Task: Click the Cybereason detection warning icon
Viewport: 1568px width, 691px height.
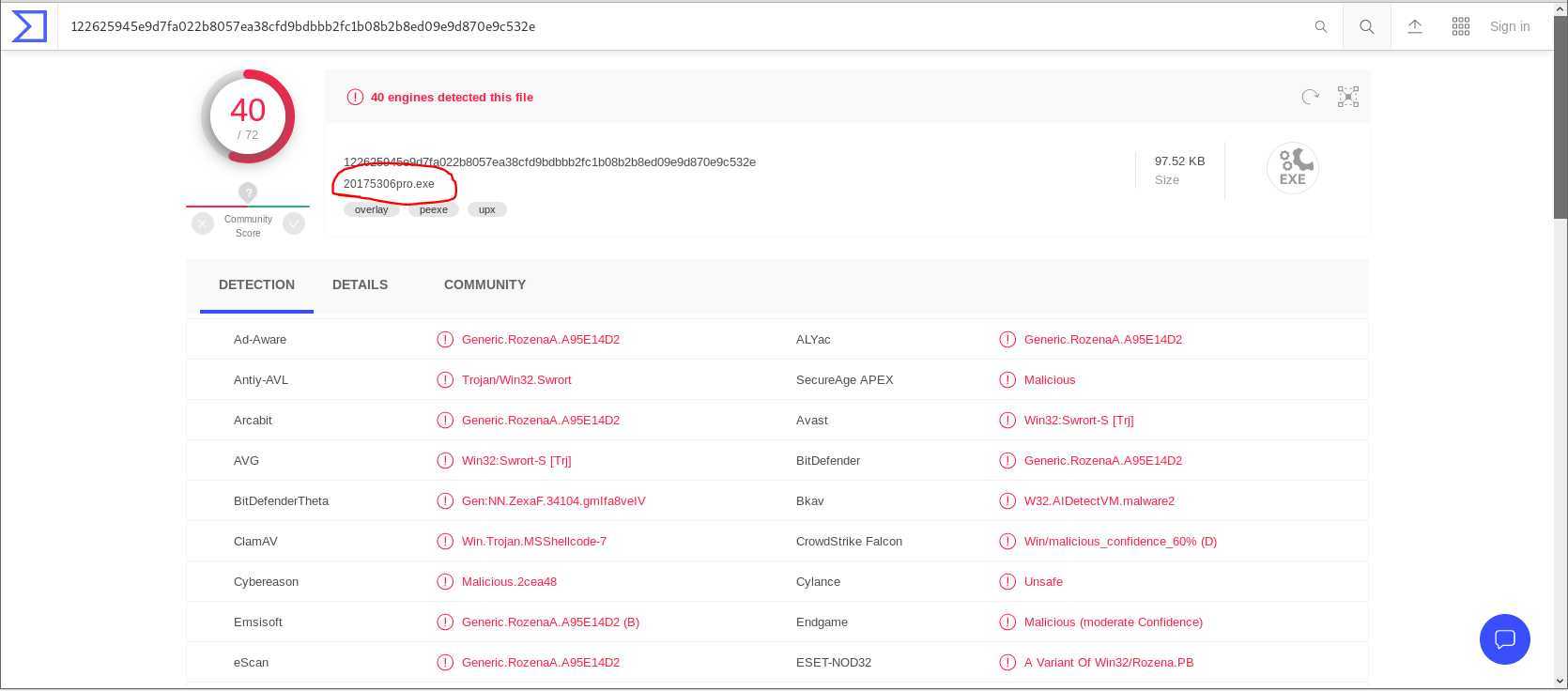Action: point(445,582)
